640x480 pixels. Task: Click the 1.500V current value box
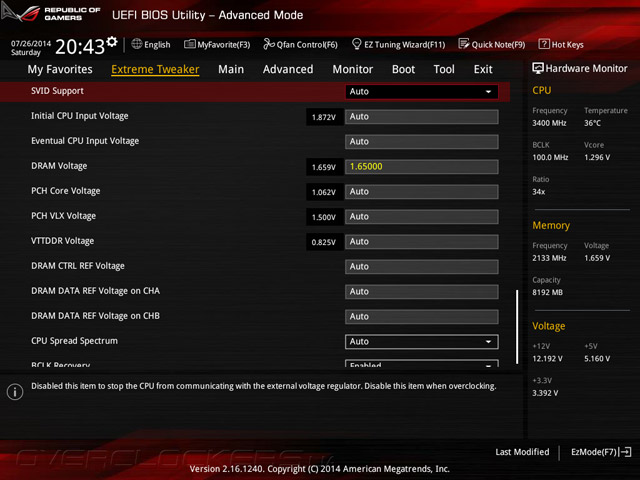(324, 217)
